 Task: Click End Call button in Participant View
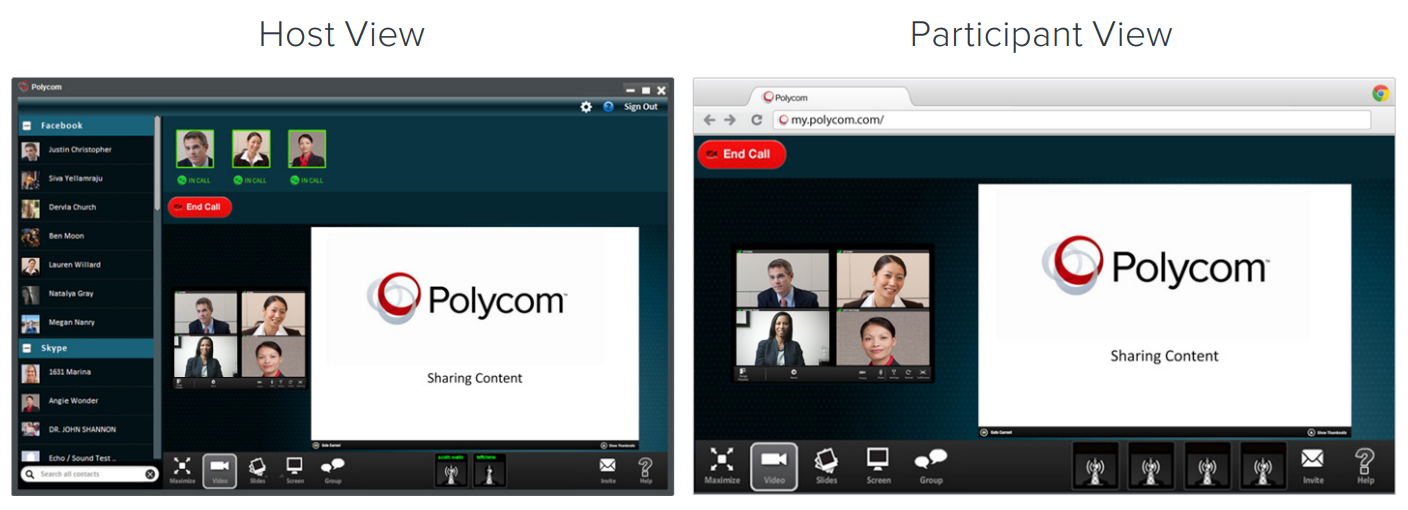741,154
